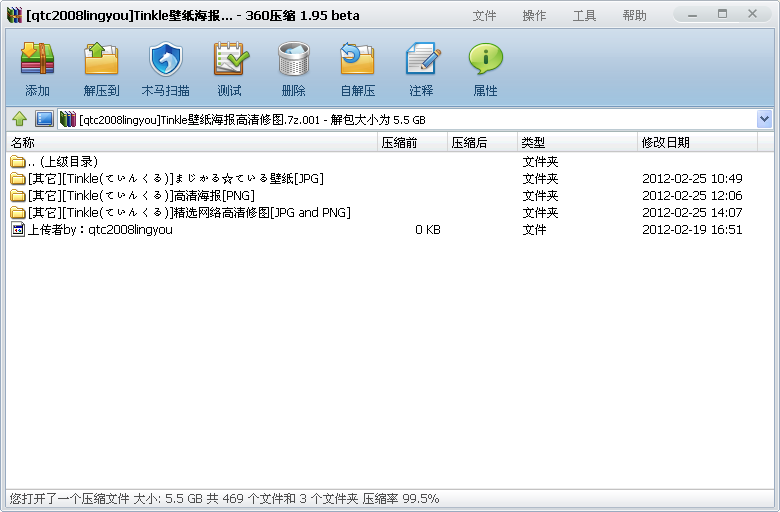This screenshot has width=780, height=512.
Task: Click the computer icon in address bar
Action: 44,119
